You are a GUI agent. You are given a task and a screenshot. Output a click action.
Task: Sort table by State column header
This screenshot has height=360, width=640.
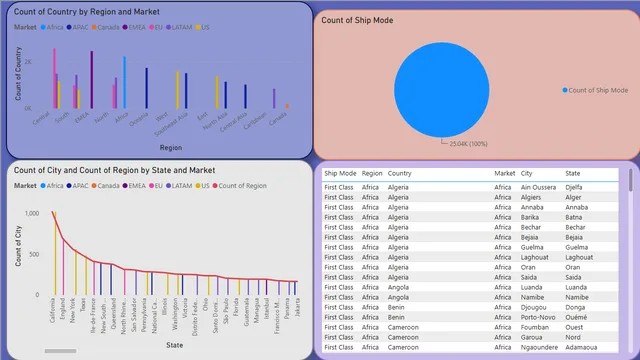[572, 173]
